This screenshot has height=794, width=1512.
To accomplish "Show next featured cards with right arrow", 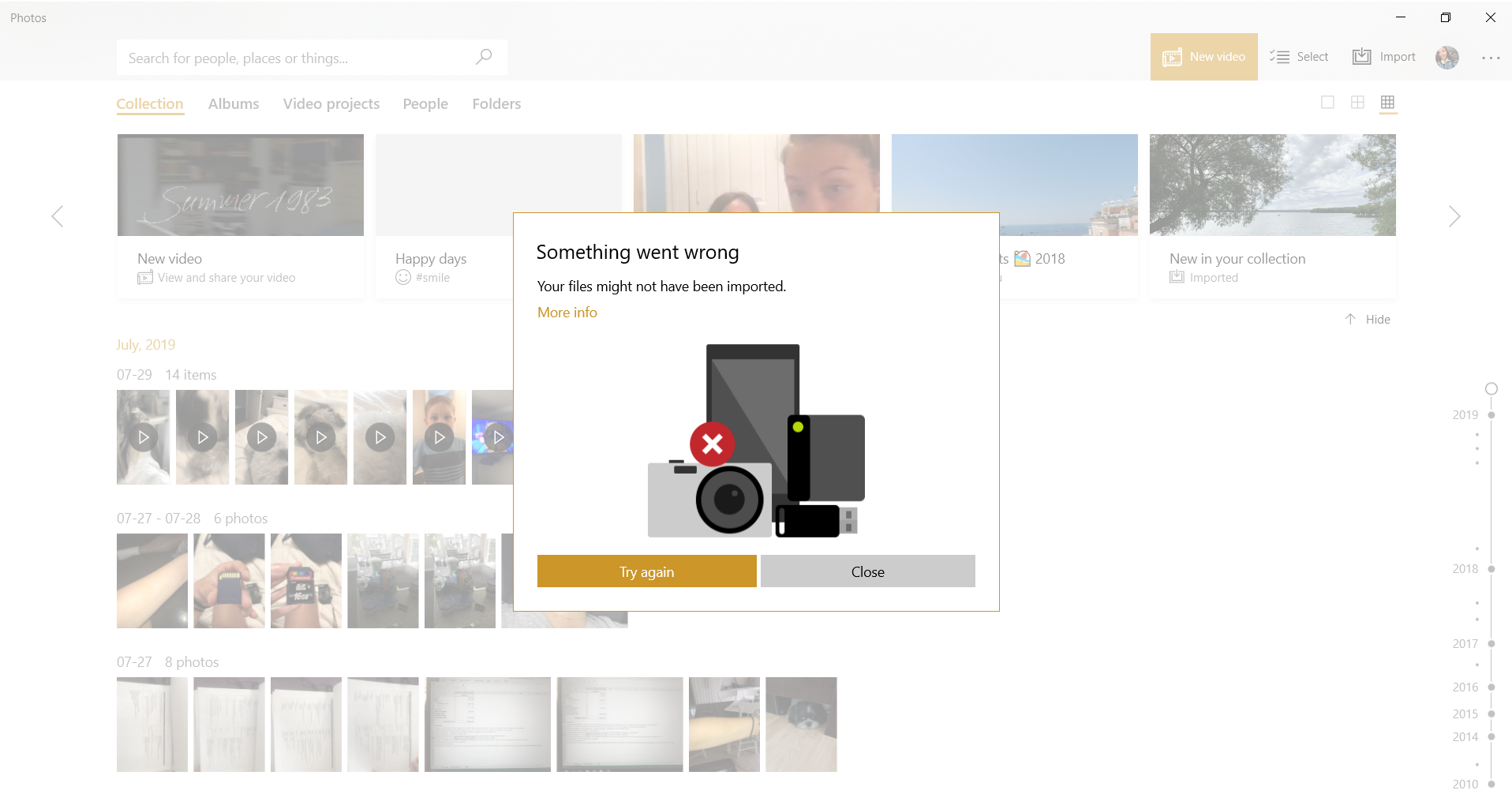I will click(1454, 216).
